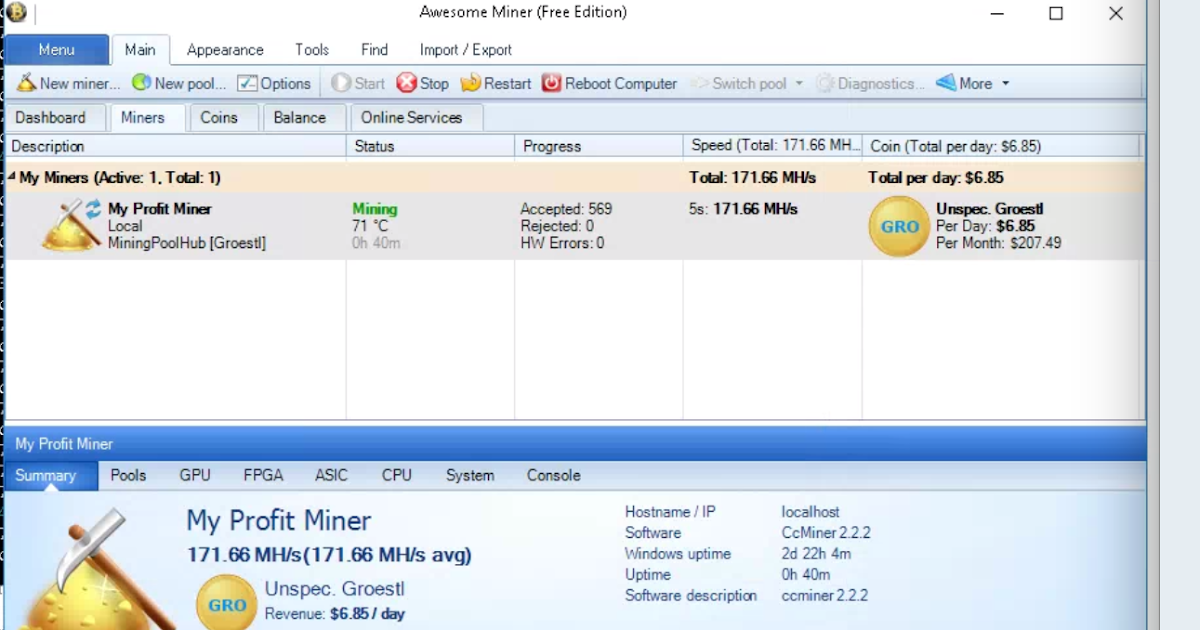Select the My Profit Miner row name
The height and width of the screenshot is (630, 1200).
tap(160, 209)
